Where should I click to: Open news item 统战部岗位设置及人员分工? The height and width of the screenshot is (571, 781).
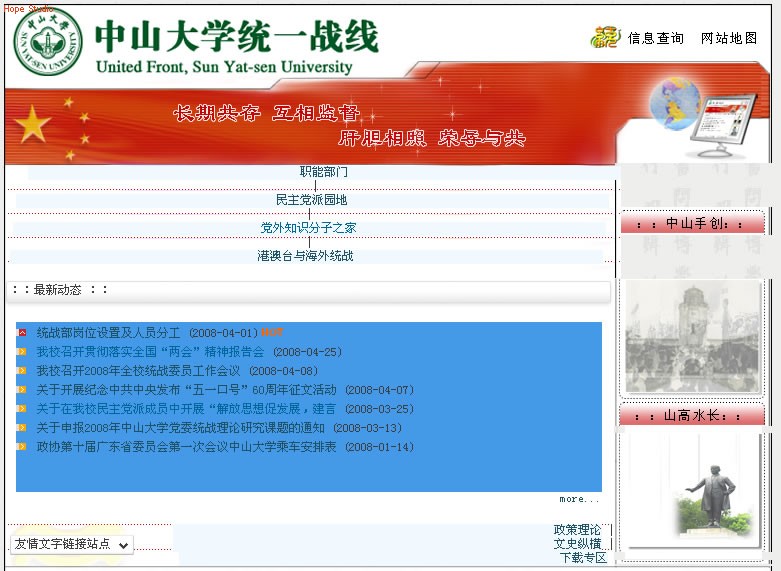click(x=108, y=333)
